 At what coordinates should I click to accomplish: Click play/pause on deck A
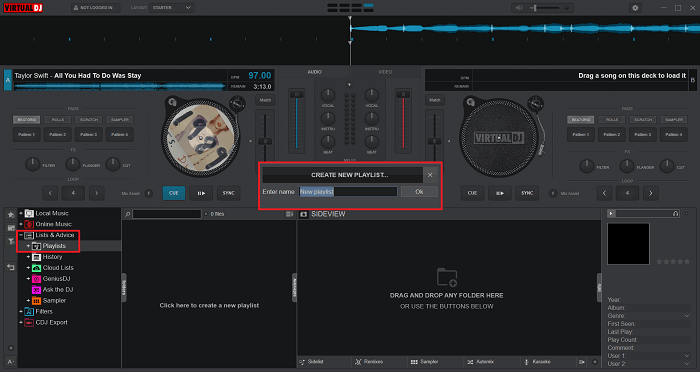point(201,193)
